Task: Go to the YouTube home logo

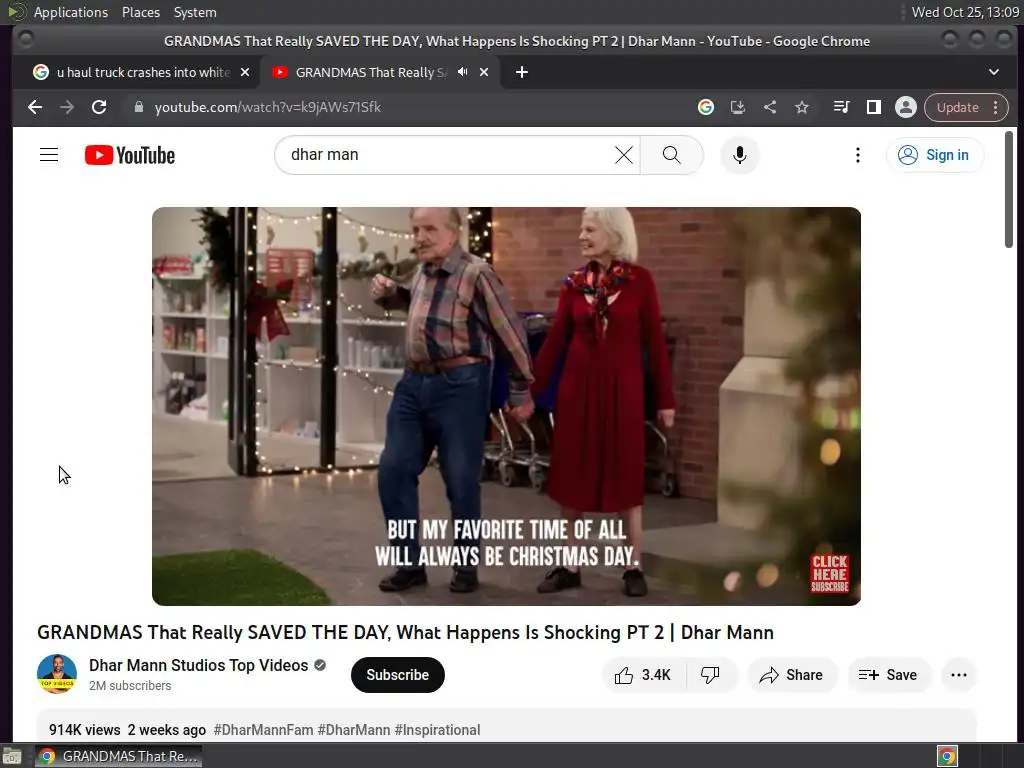Action: (130, 155)
